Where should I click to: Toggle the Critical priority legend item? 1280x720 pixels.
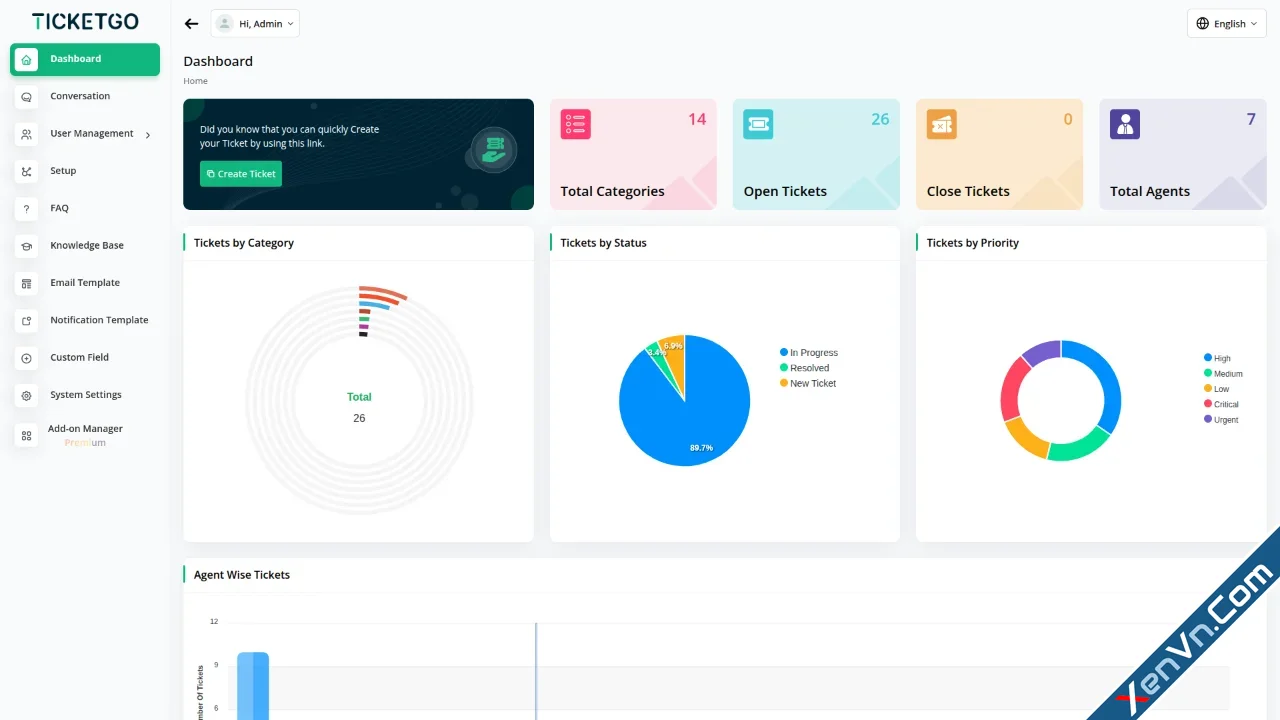click(1221, 404)
